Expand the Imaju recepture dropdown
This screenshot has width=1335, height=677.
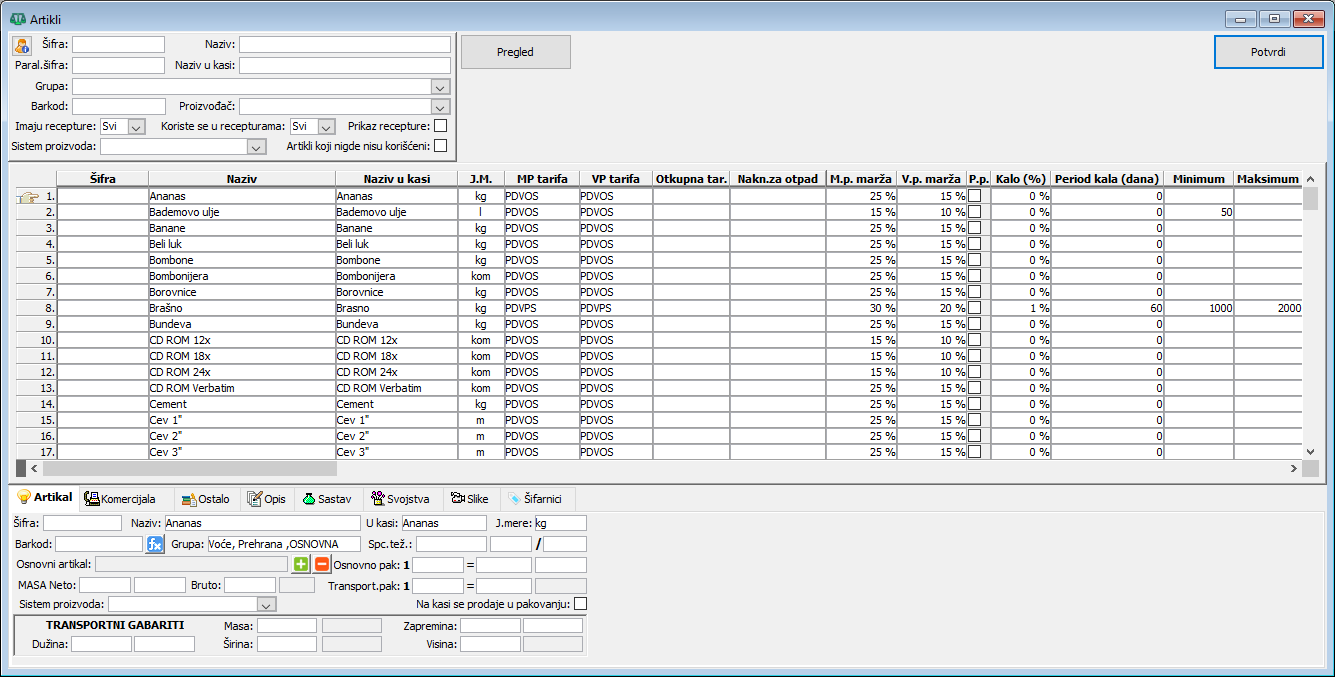click(x=137, y=127)
